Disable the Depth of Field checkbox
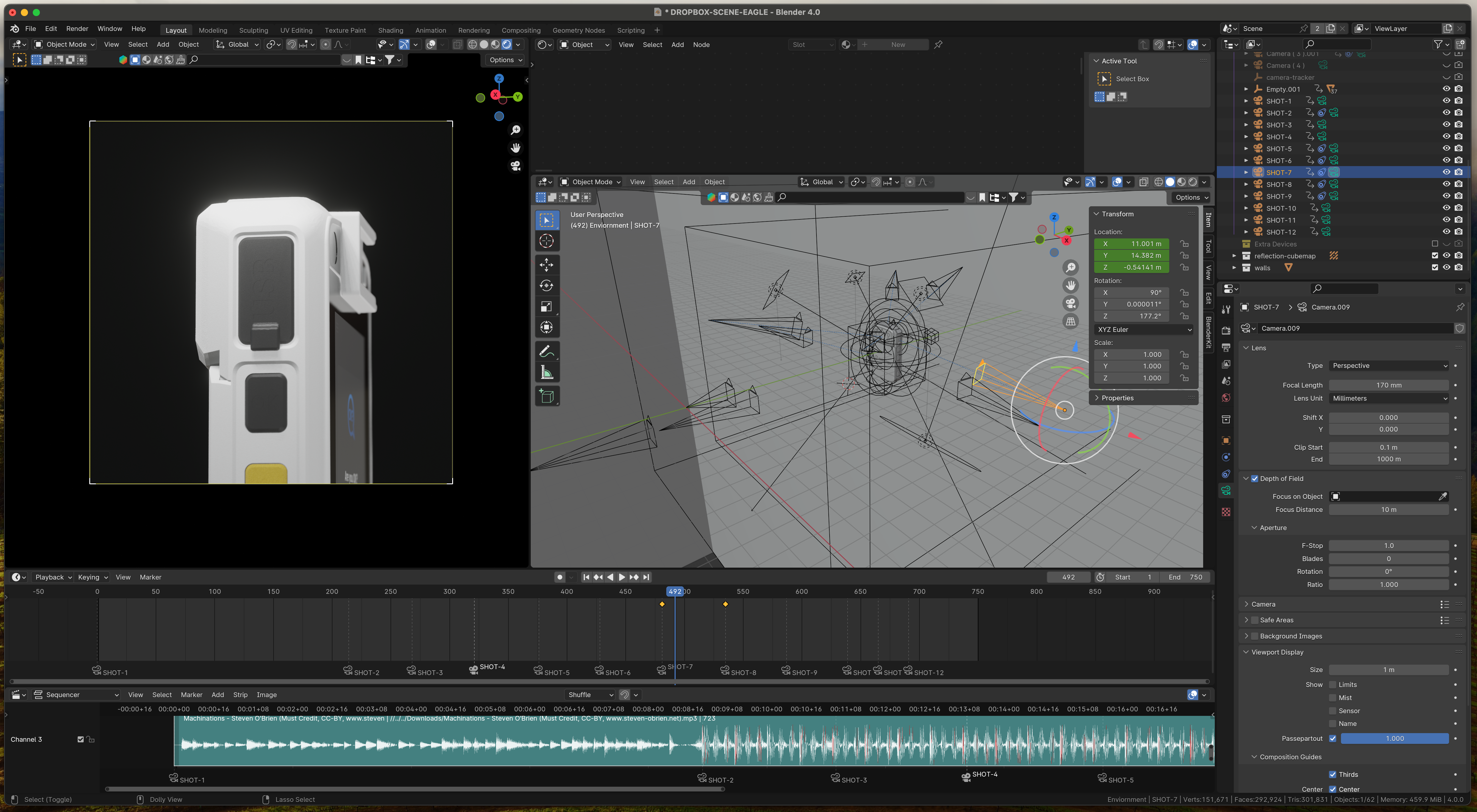 [x=1255, y=478]
